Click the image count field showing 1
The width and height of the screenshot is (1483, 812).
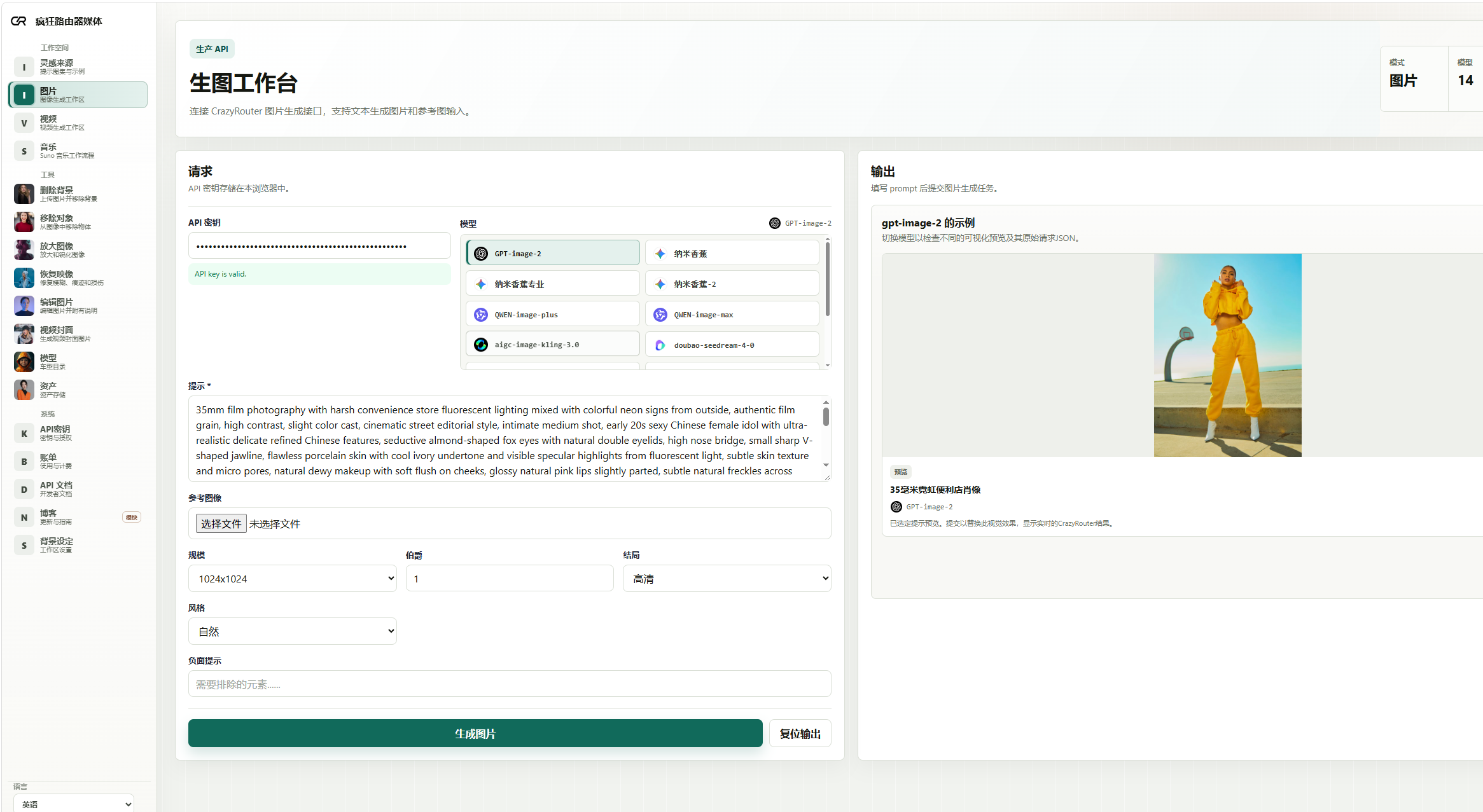(510, 579)
